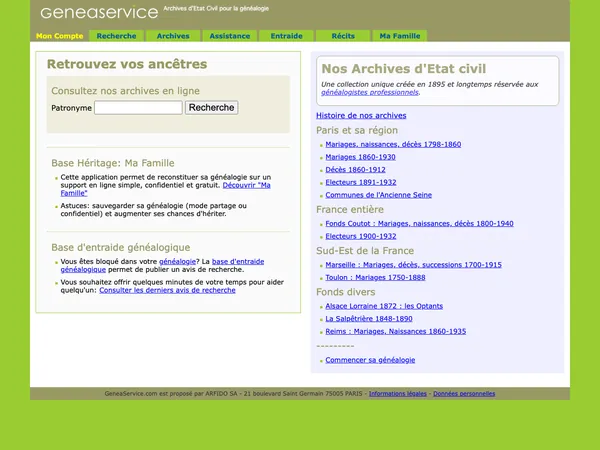Click the Patronyme field label

72,108
